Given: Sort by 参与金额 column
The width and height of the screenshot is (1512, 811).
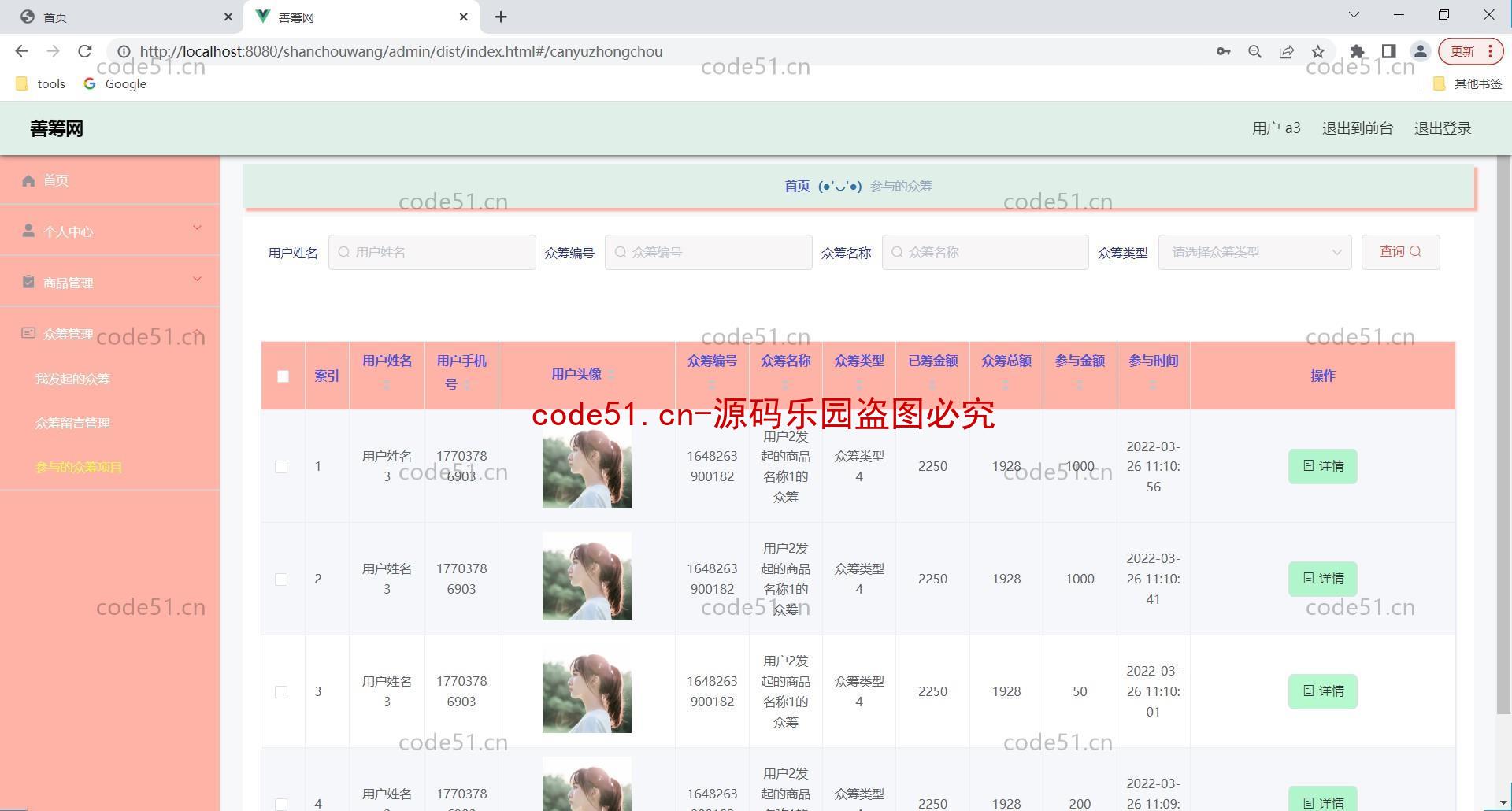Looking at the screenshot, I should click(1080, 385).
